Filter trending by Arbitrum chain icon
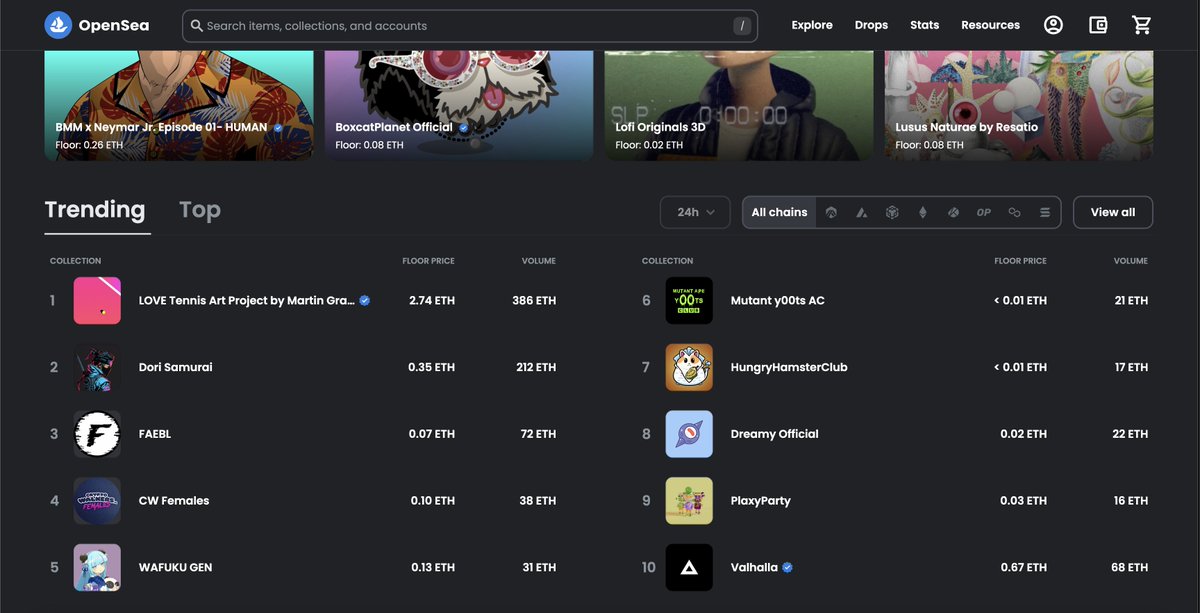The height and width of the screenshot is (613, 1200). click(832, 212)
